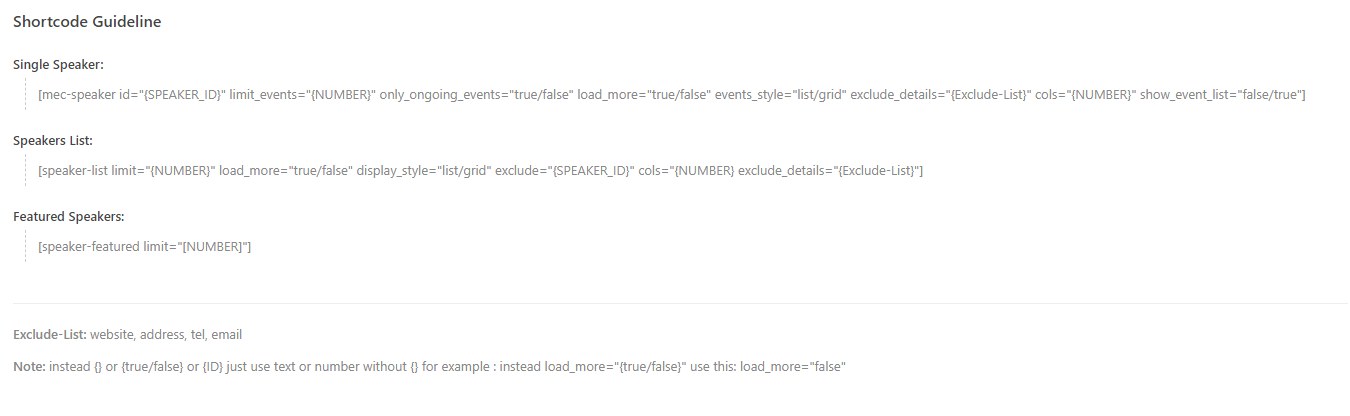Click the Exclude-List bold label
The image size is (1350, 416).
tap(50, 335)
